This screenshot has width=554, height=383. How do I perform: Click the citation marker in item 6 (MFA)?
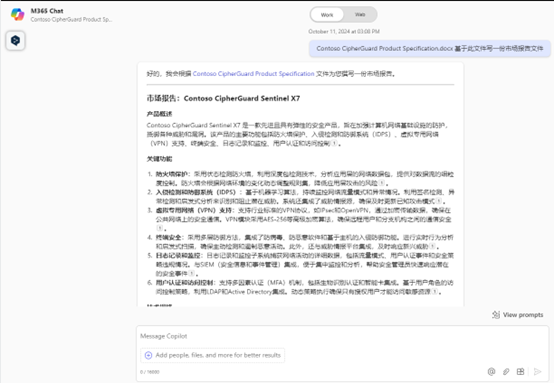(x=434, y=292)
